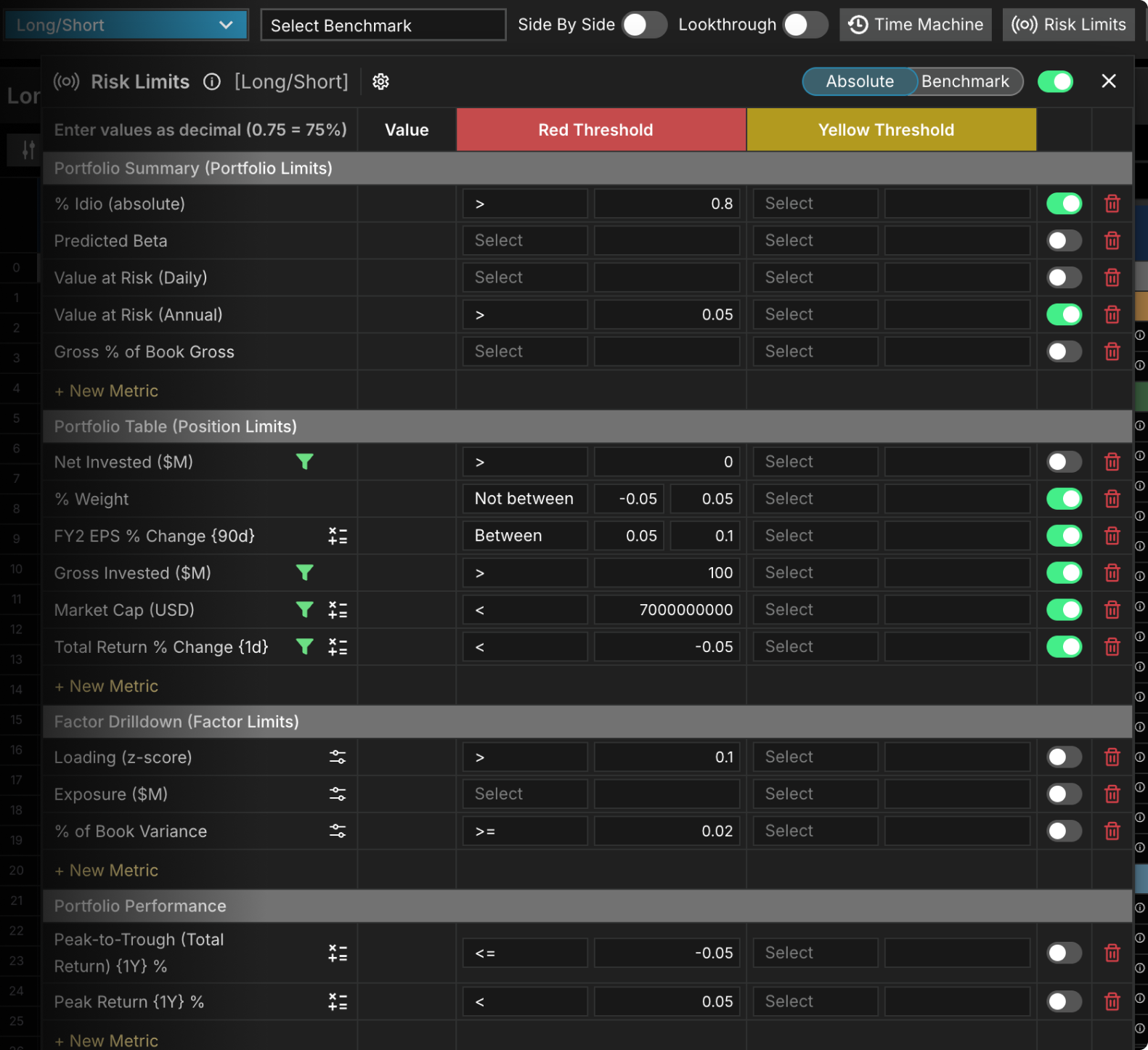Screen dimensions: 1148x1050
Task: Open Time Machine from top bar
Action: 916,25
